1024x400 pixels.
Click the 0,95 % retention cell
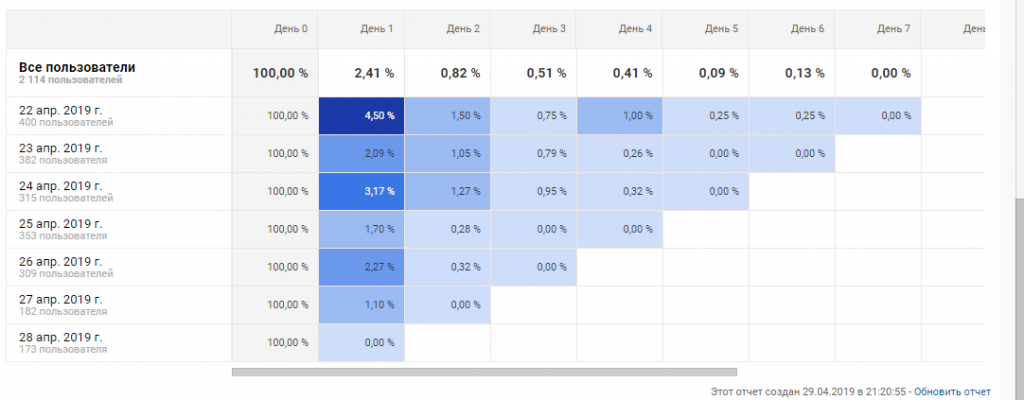pyautogui.click(x=534, y=191)
